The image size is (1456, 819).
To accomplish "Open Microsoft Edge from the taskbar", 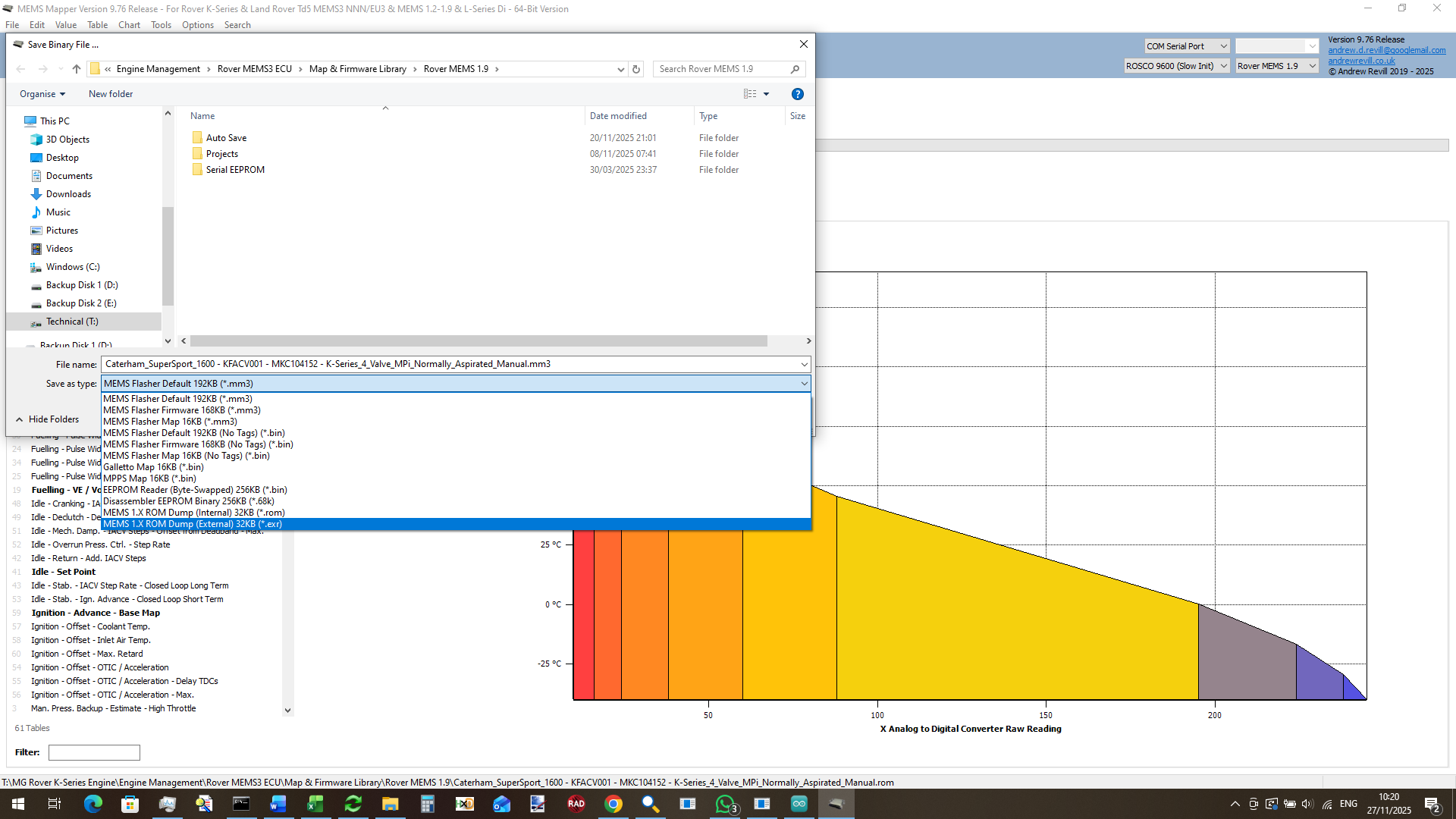I will pyautogui.click(x=93, y=804).
